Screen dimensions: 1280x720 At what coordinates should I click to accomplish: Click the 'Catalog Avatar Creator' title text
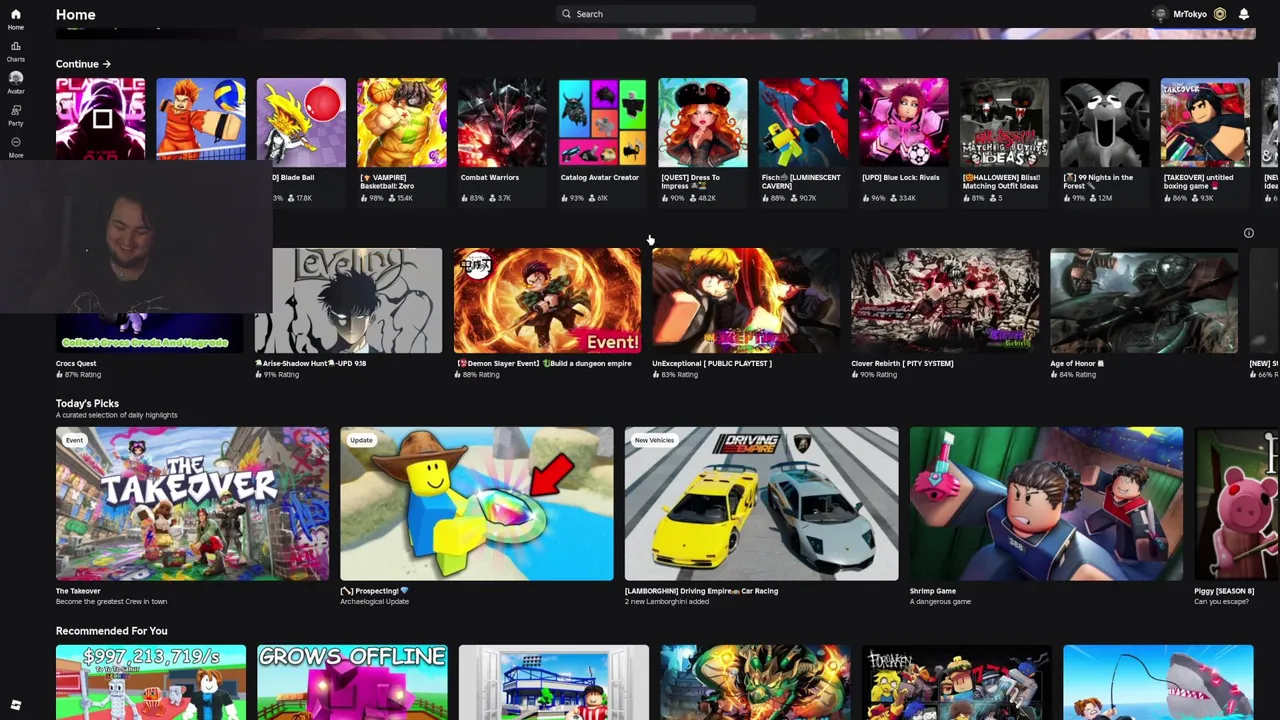(x=599, y=177)
